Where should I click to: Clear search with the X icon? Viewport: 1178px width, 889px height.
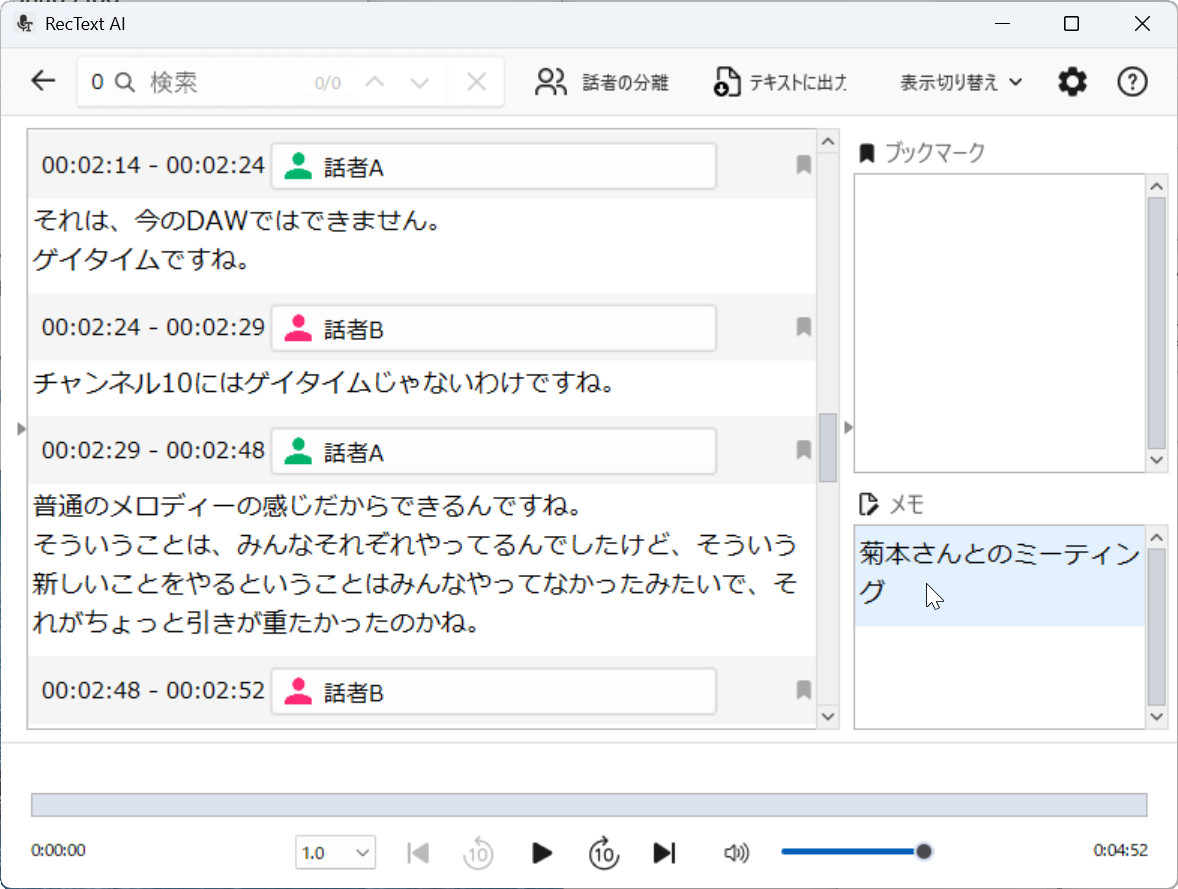coord(477,82)
